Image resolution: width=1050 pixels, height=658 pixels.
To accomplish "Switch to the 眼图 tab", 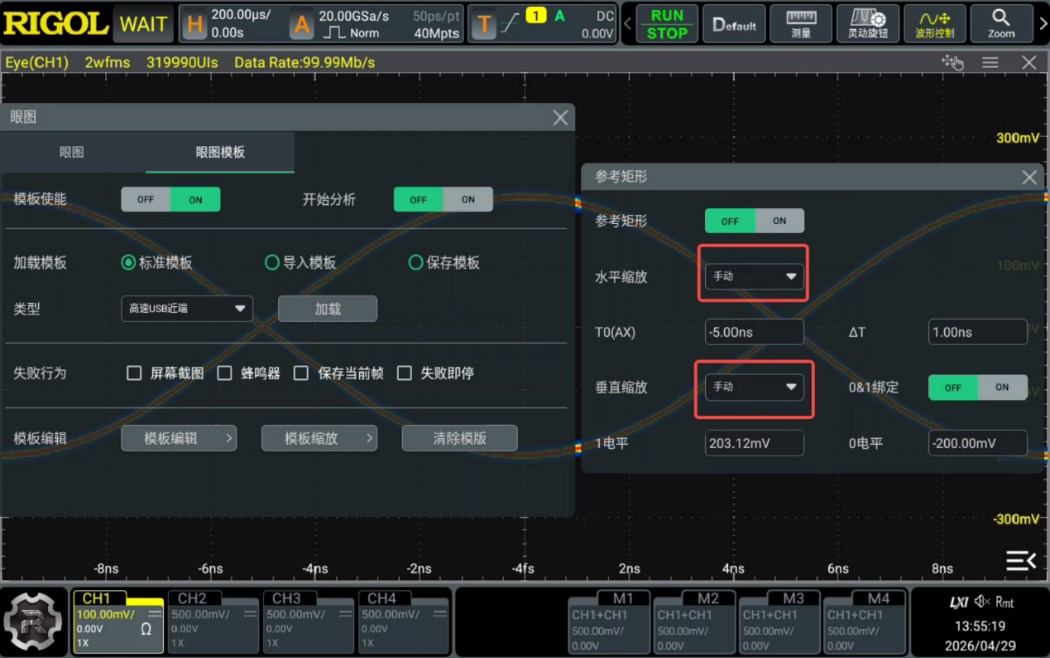I will 72,152.
